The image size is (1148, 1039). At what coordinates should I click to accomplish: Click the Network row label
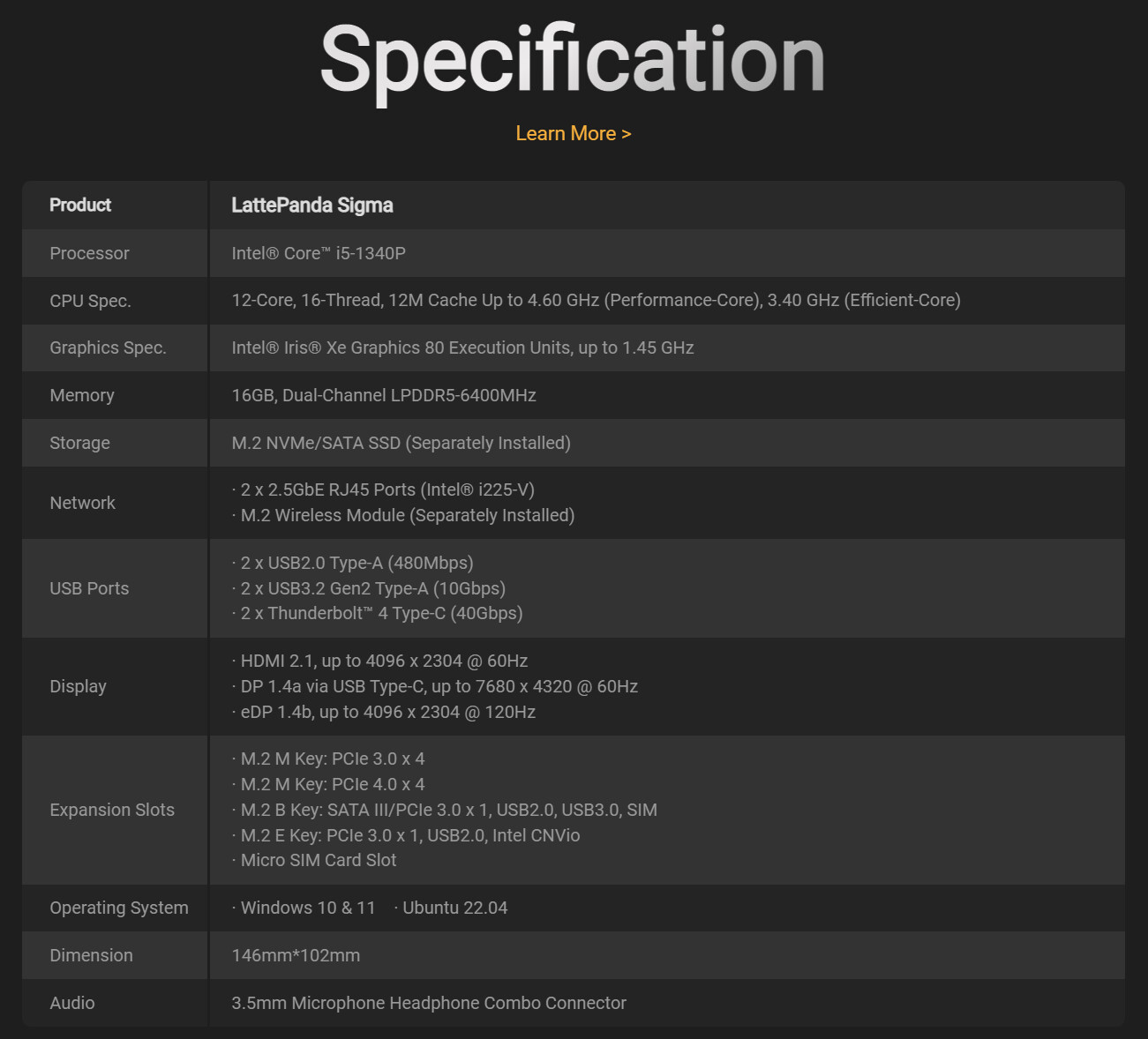click(x=82, y=503)
